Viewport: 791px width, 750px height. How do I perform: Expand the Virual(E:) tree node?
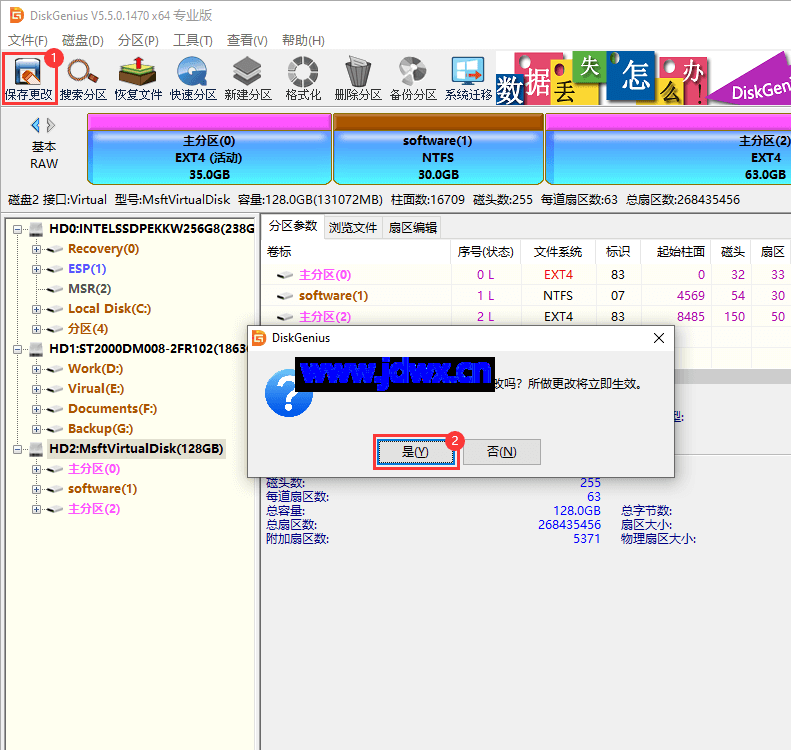pos(36,389)
